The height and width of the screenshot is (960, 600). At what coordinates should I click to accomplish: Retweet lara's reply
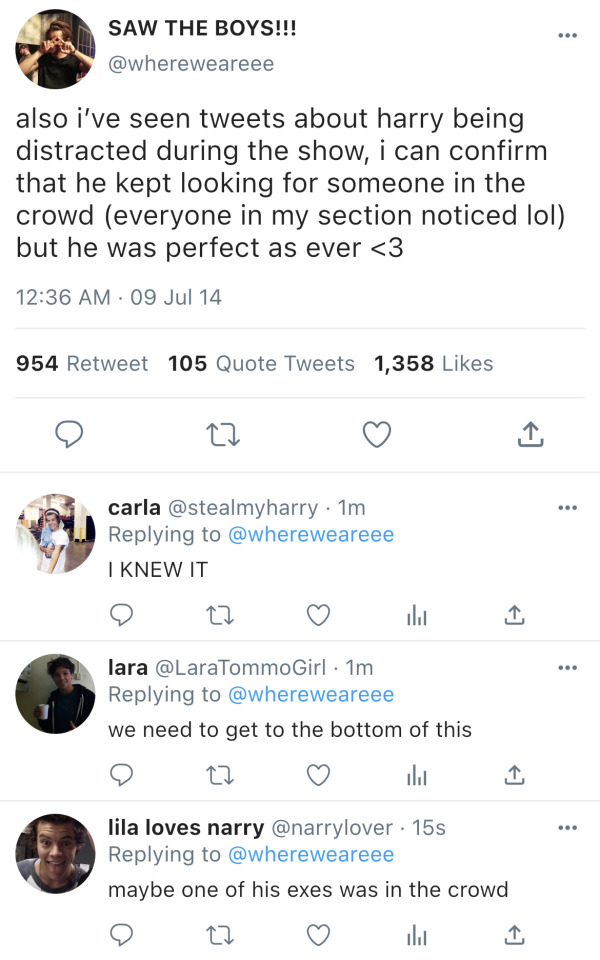tap(220, 775)
